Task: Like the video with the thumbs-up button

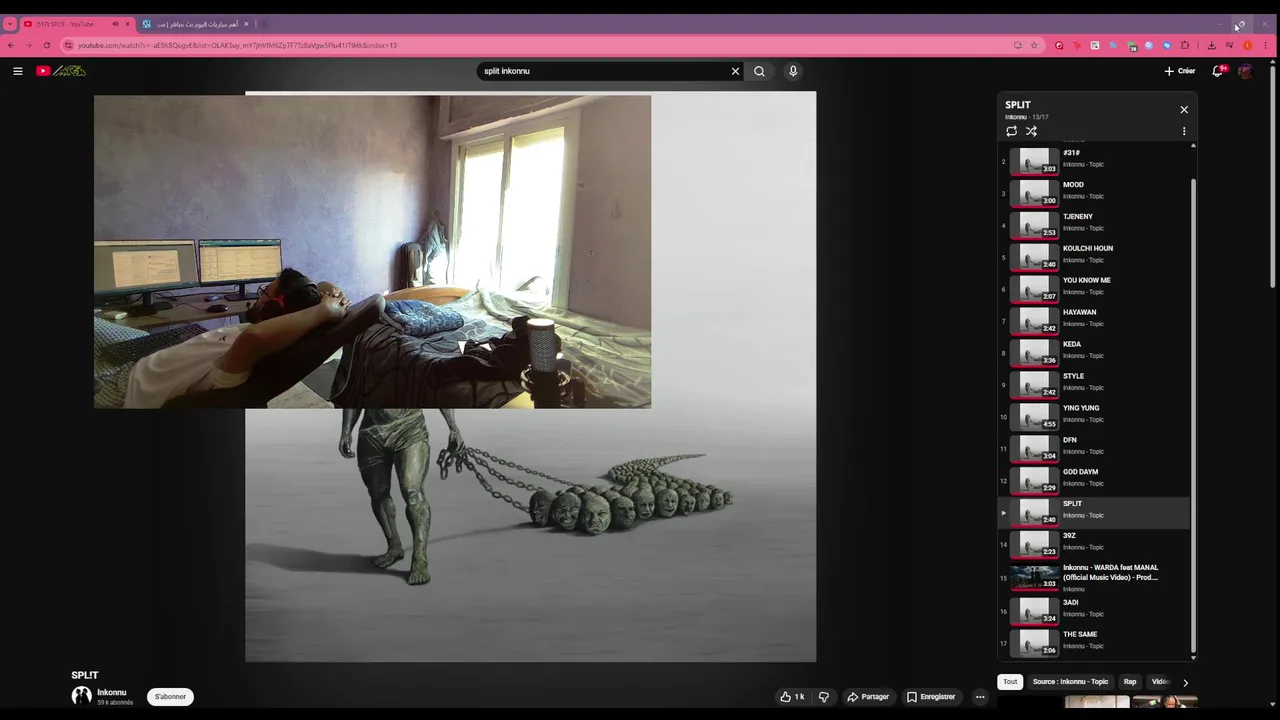Action: coord(793,697)
